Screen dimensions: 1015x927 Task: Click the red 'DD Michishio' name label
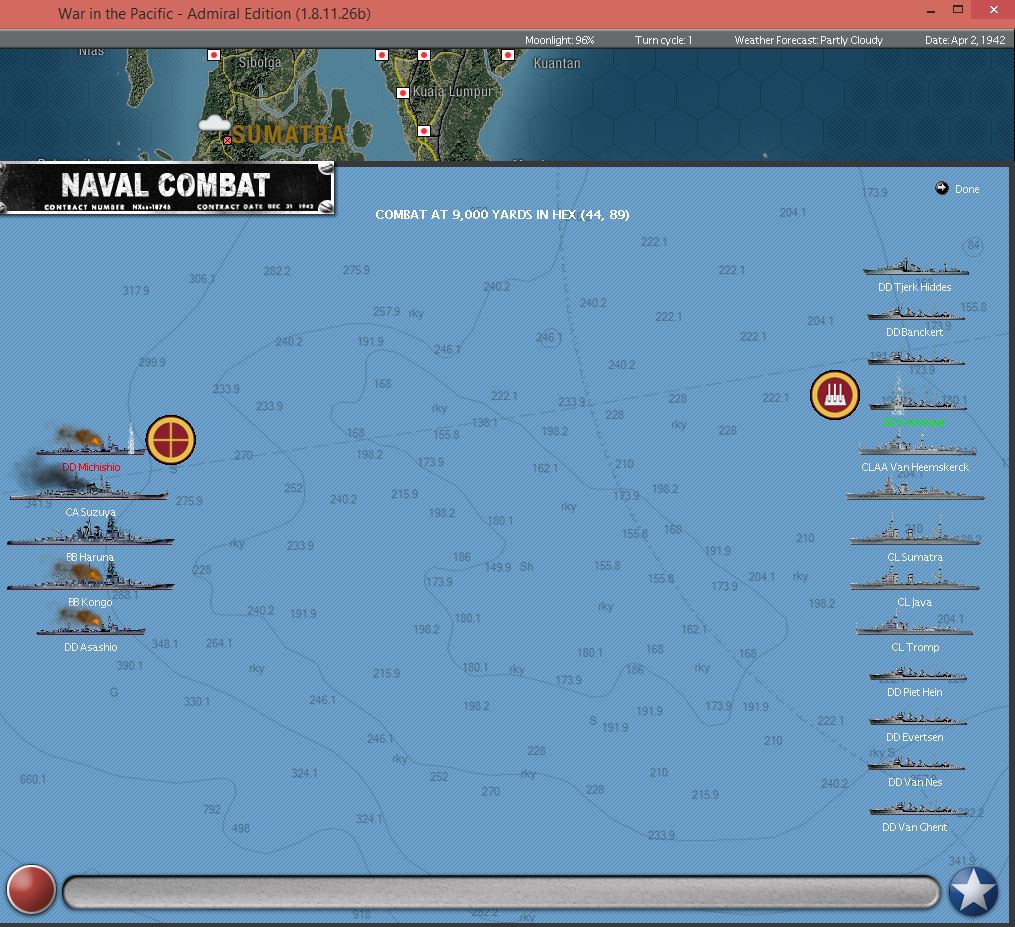(91, 467)
